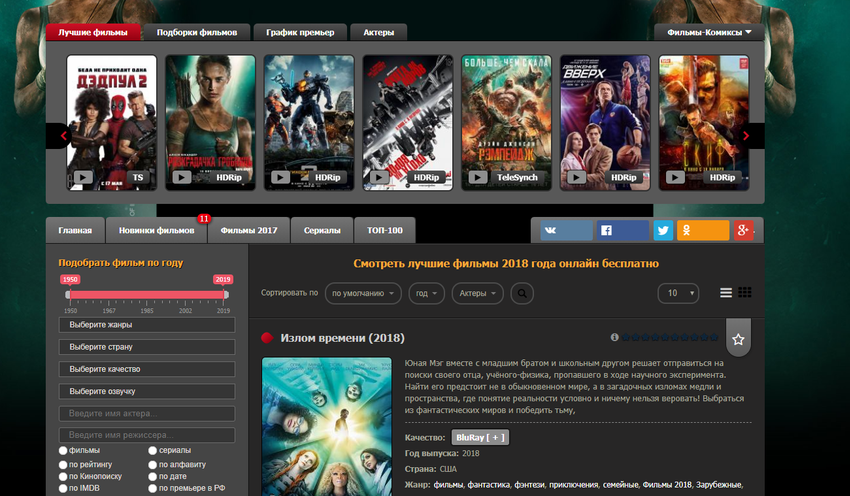Click the Twitter share icon
850x496 pixels.
click(663, 230)
